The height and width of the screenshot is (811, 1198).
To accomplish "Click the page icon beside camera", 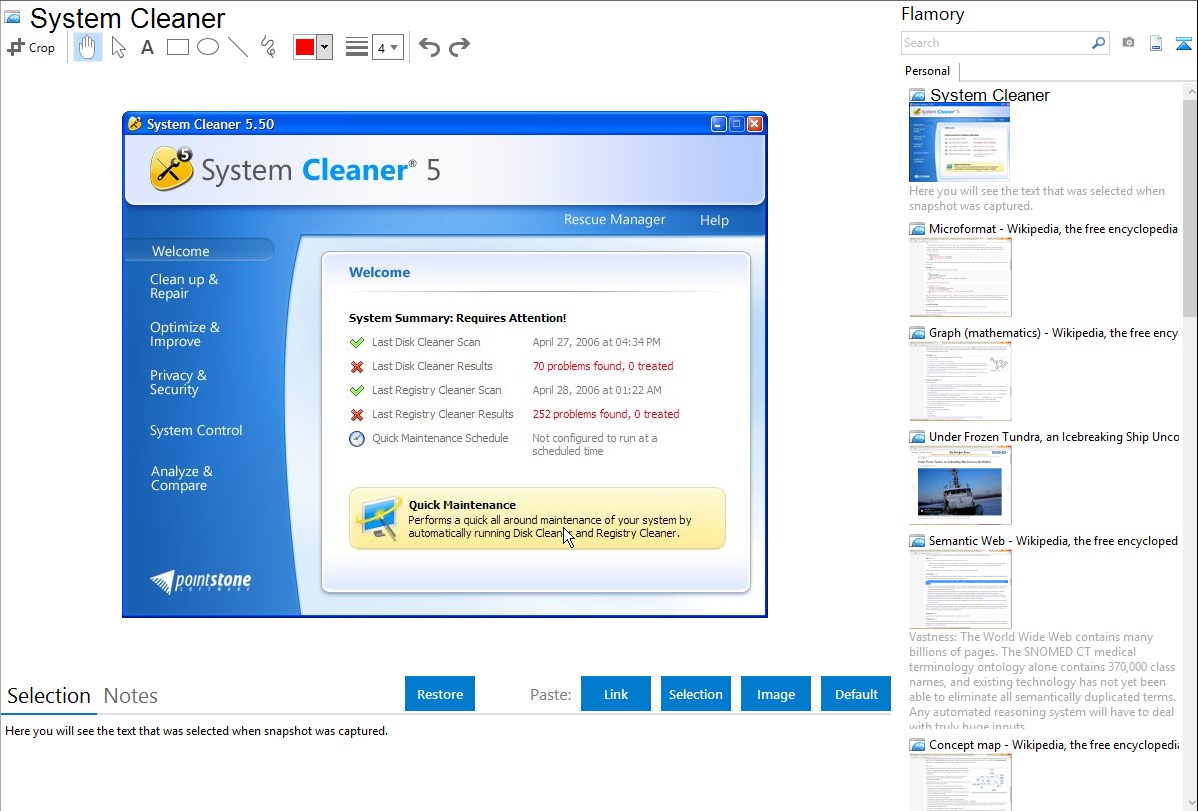I will [x=1156, y=43].
